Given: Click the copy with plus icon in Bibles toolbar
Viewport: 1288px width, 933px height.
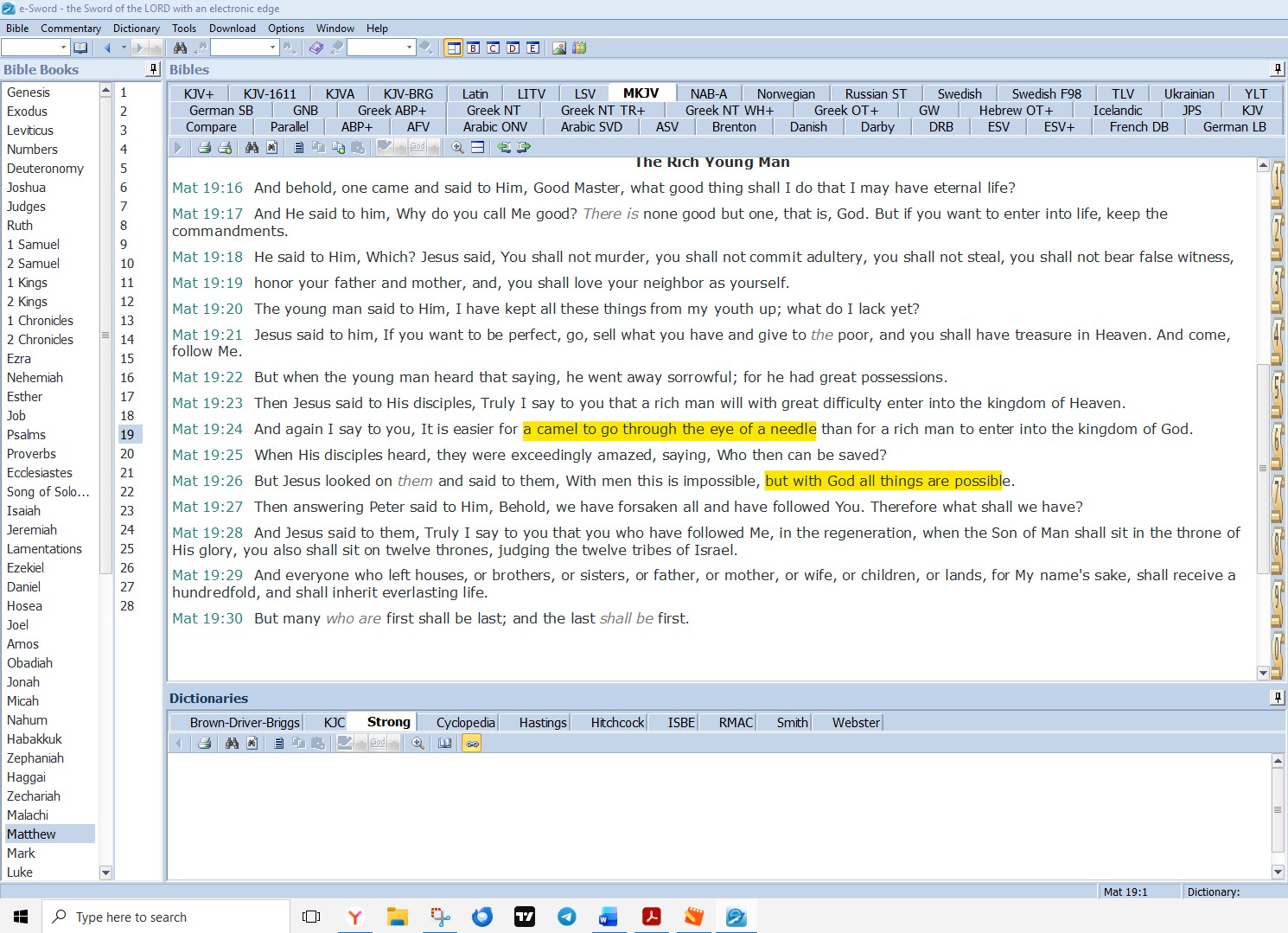Looking at the screenshot, I should (338, 148).
